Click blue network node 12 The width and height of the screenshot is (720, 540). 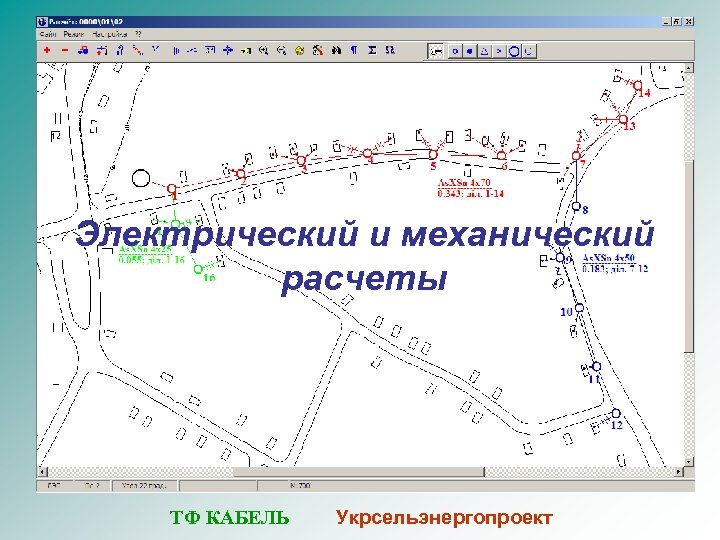point(616,413)
